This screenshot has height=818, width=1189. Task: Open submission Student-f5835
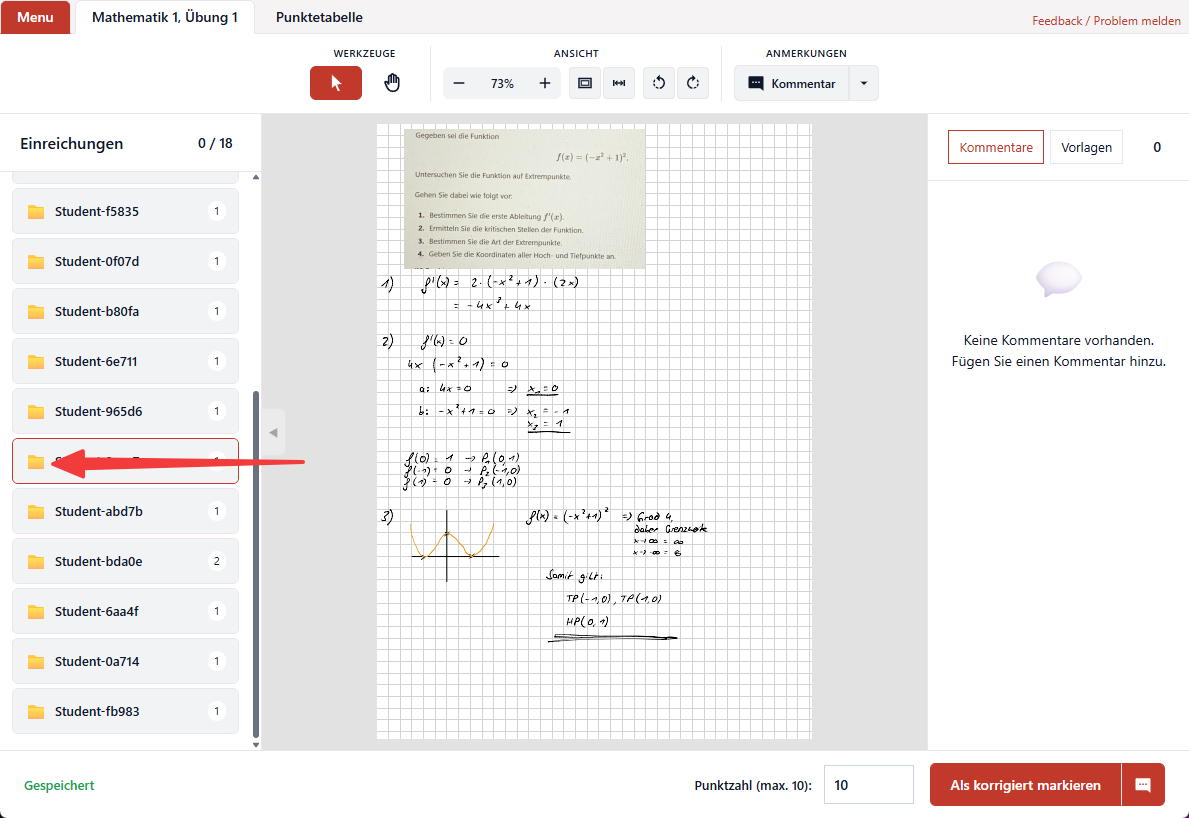click(125, 212)
